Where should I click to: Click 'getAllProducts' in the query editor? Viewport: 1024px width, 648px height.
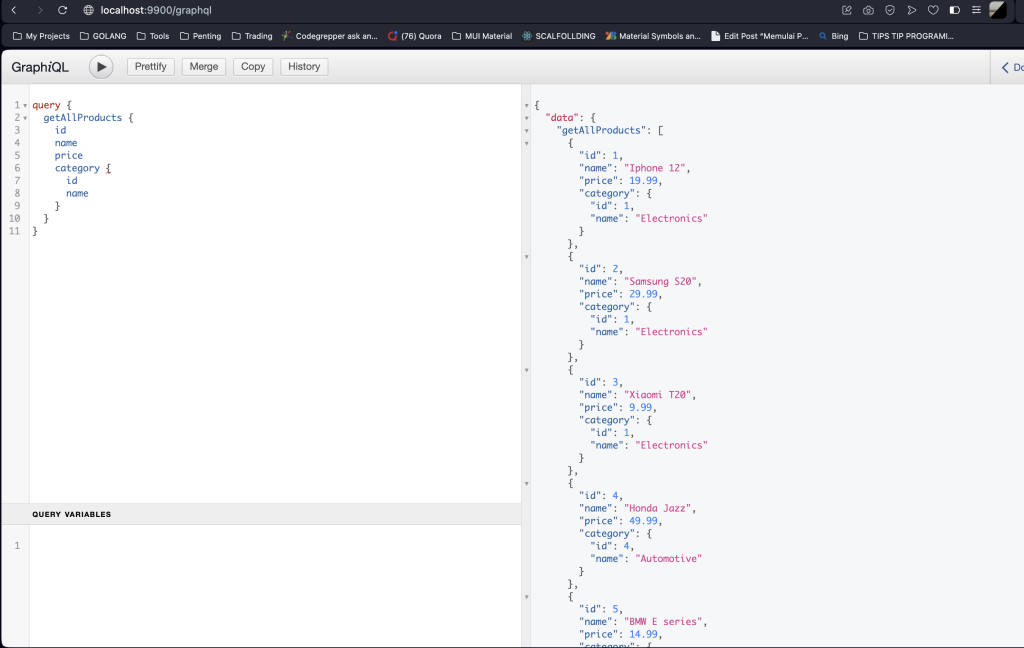(83, 118)
